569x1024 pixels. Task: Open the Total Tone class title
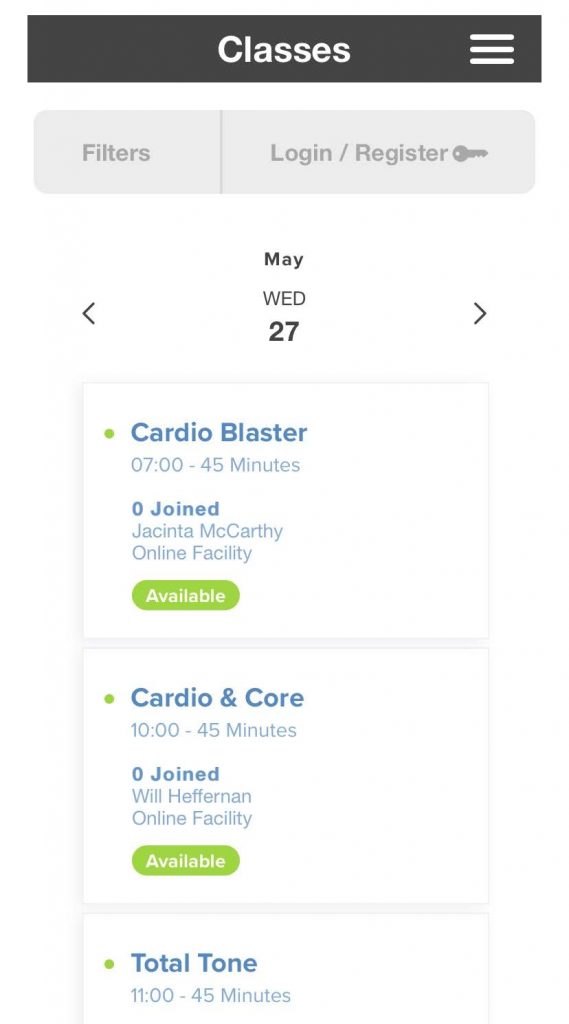[x=194, y=963]
